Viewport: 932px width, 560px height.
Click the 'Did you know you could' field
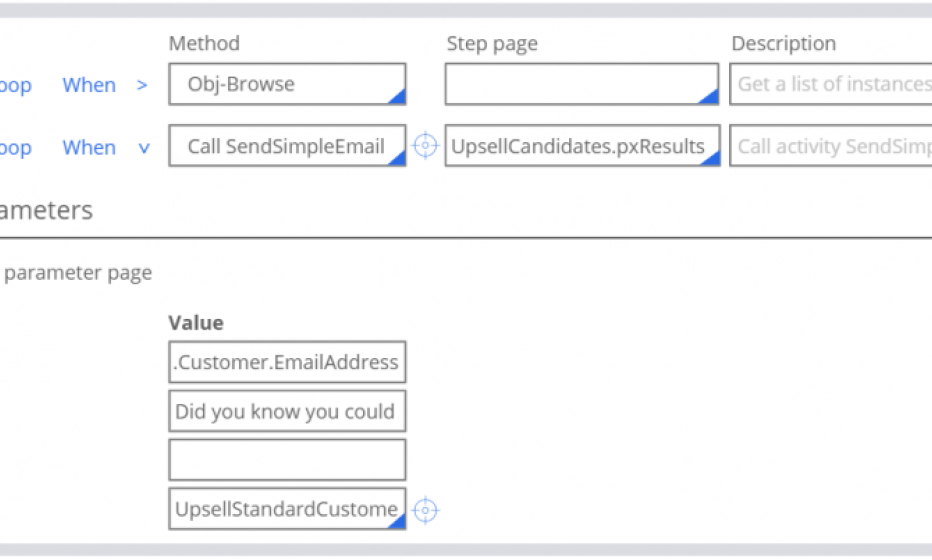click(287, 411)
